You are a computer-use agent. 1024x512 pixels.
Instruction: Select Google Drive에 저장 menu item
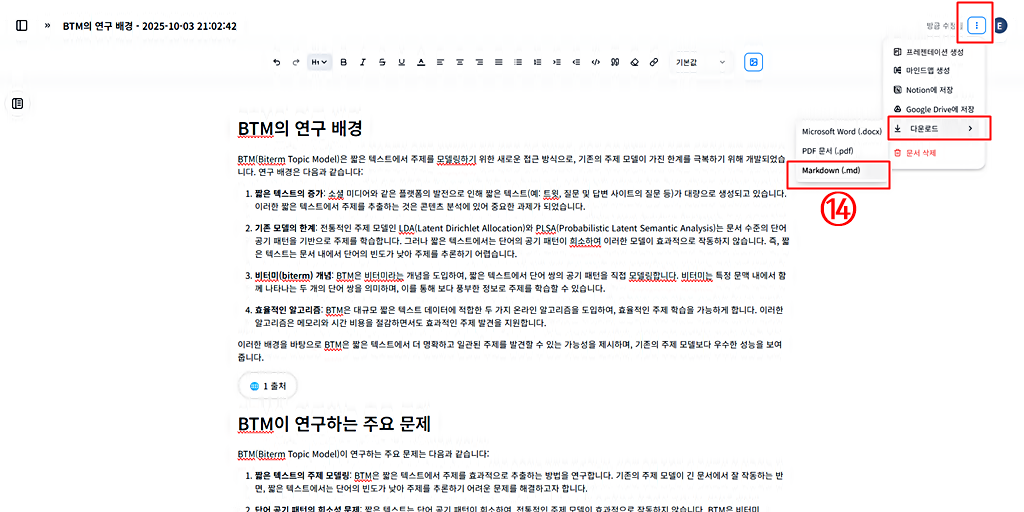click(x=936, y=109)
